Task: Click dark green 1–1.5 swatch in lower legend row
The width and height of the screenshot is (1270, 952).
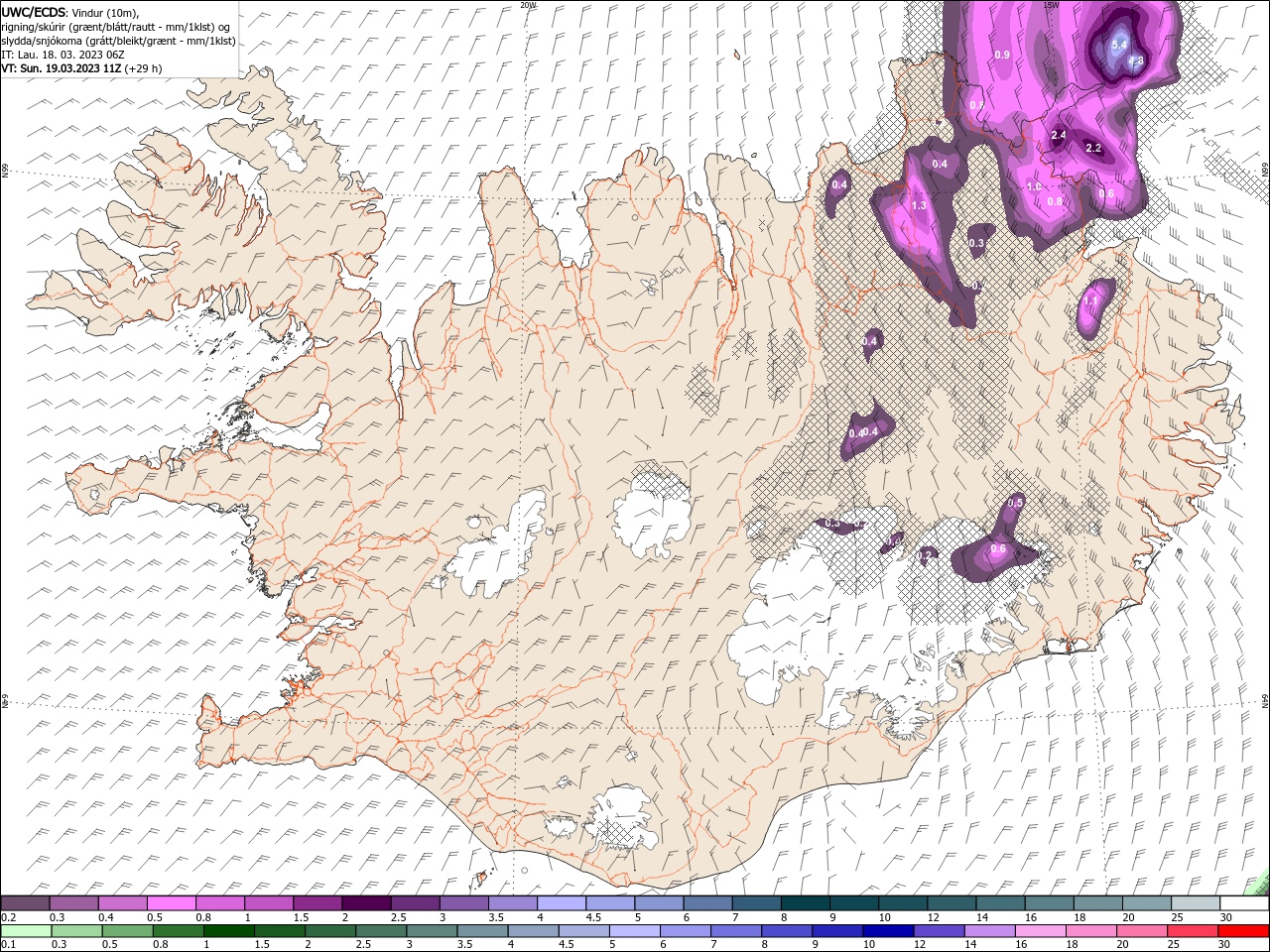Action: click(x=228, y=931)
